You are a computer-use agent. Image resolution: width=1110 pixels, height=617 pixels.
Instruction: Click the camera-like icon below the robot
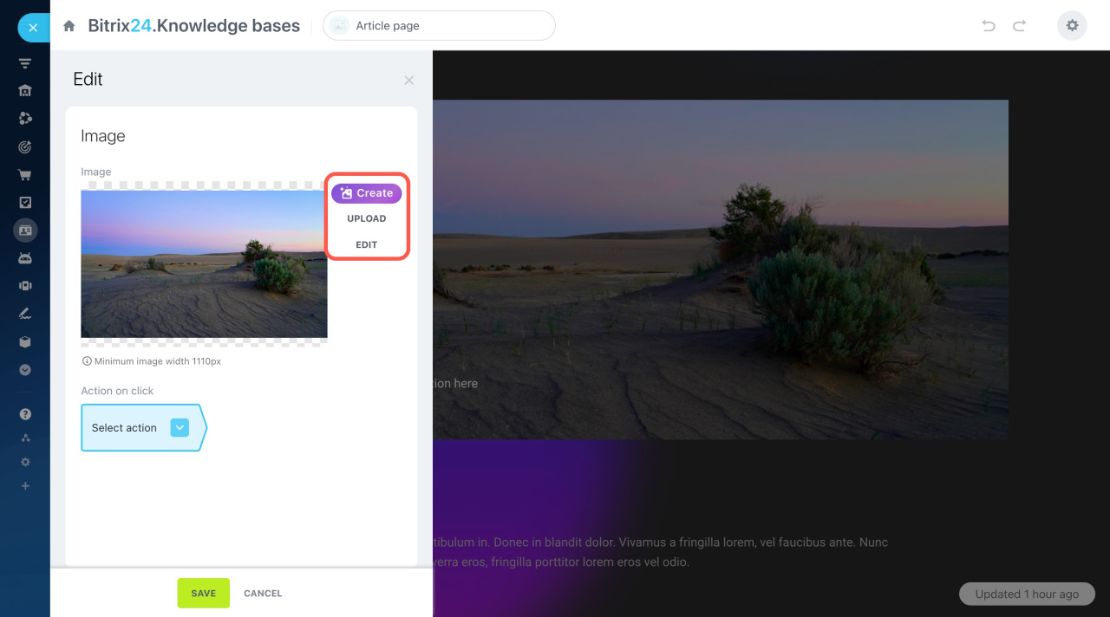tap(25, 286)
